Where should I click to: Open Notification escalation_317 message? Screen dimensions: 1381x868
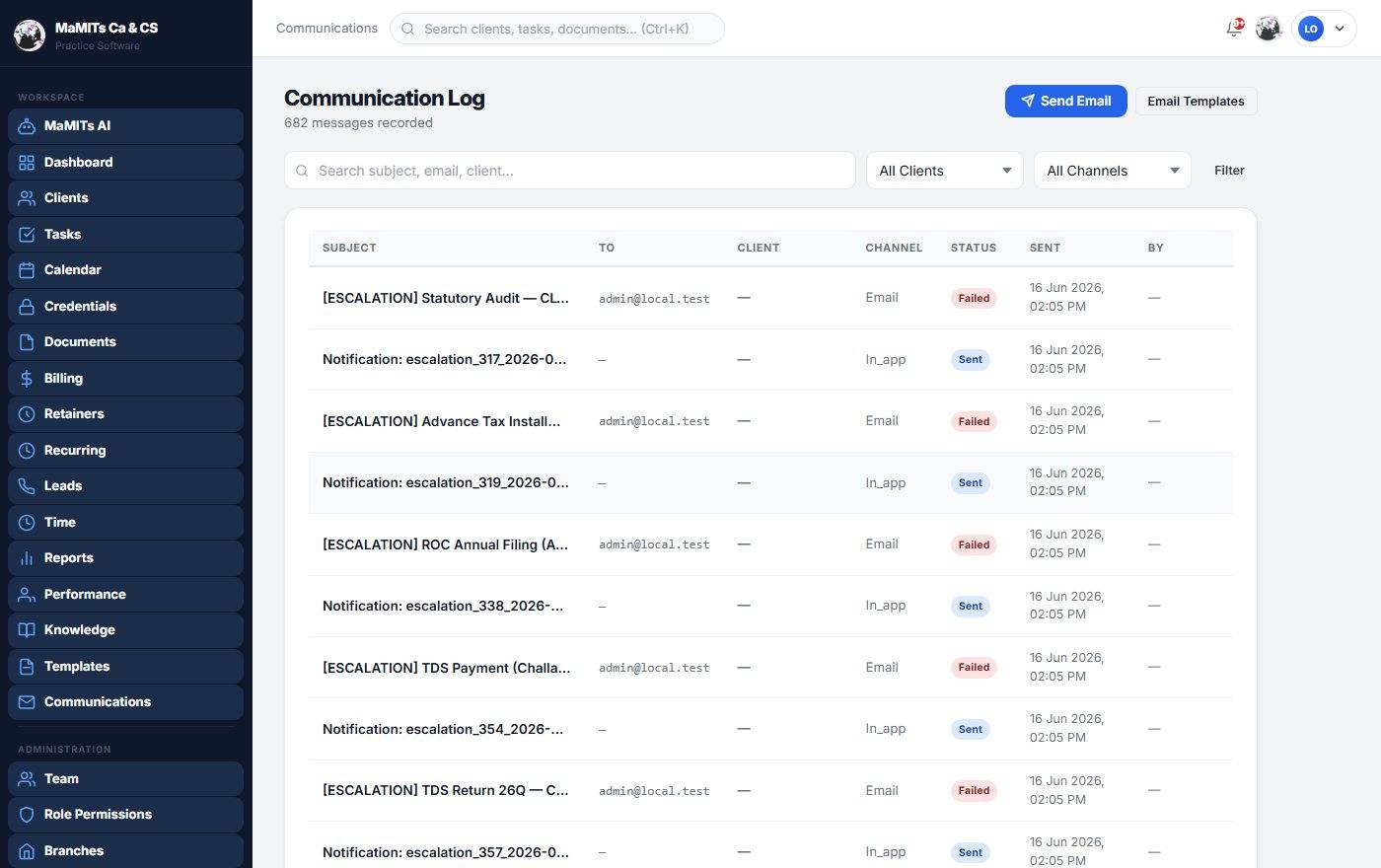445,359
